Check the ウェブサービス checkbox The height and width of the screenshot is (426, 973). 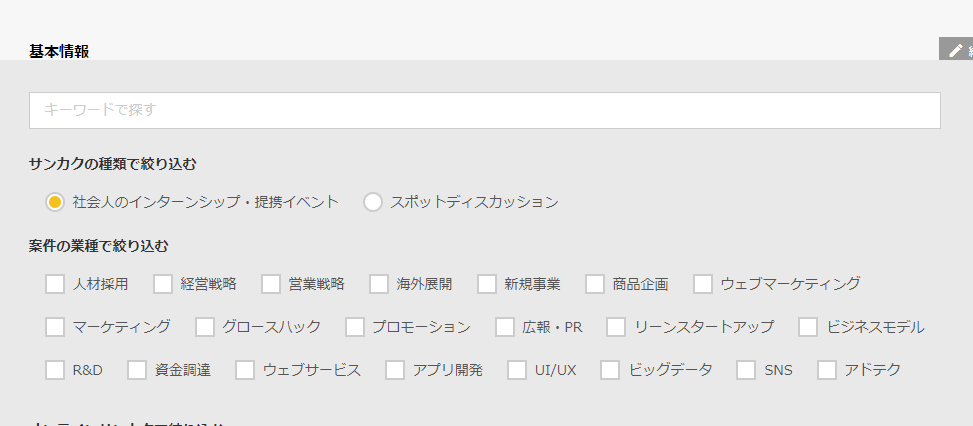coord(244,370)
